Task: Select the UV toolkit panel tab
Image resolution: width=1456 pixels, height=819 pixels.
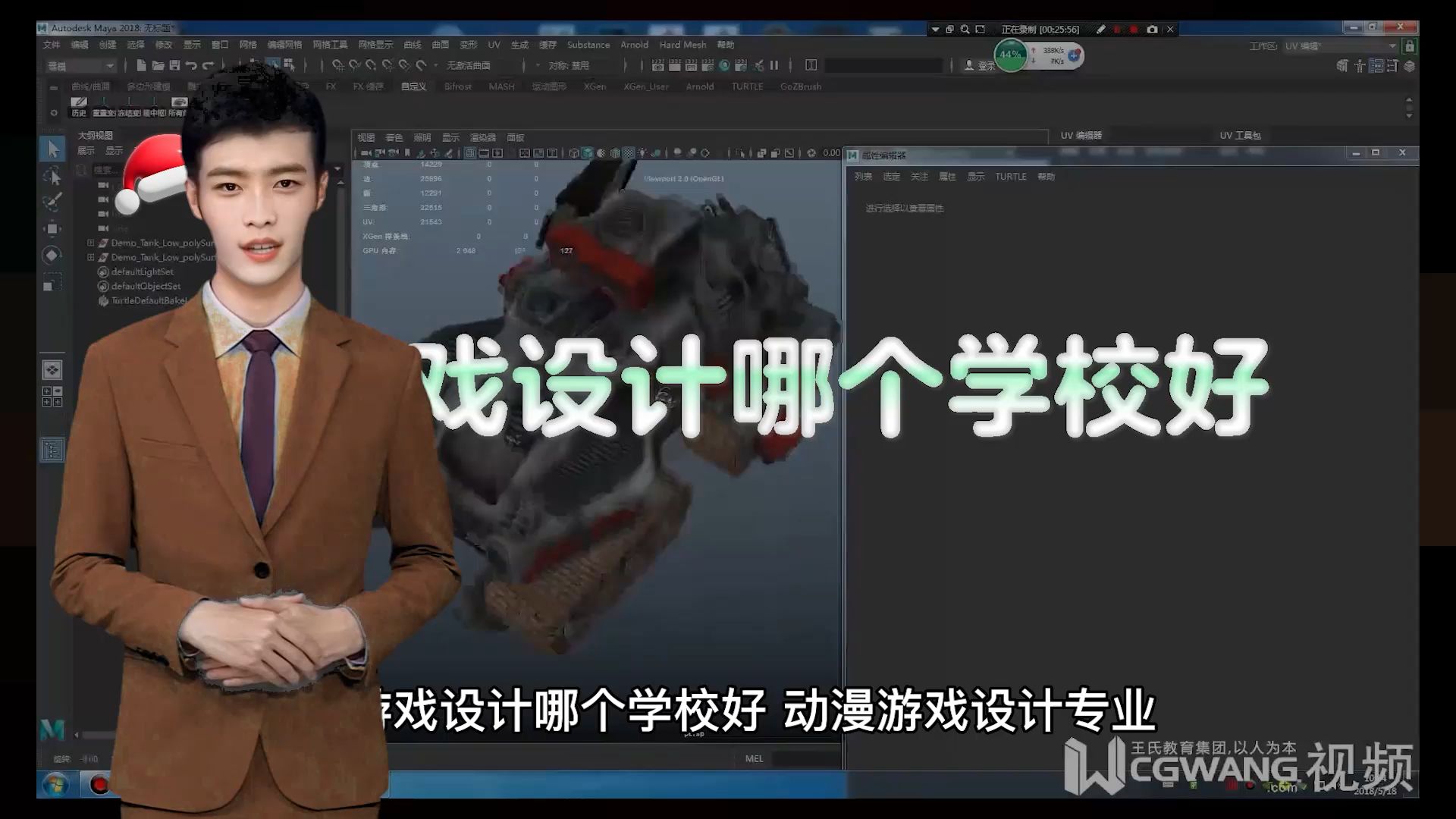Action: 1240,136
